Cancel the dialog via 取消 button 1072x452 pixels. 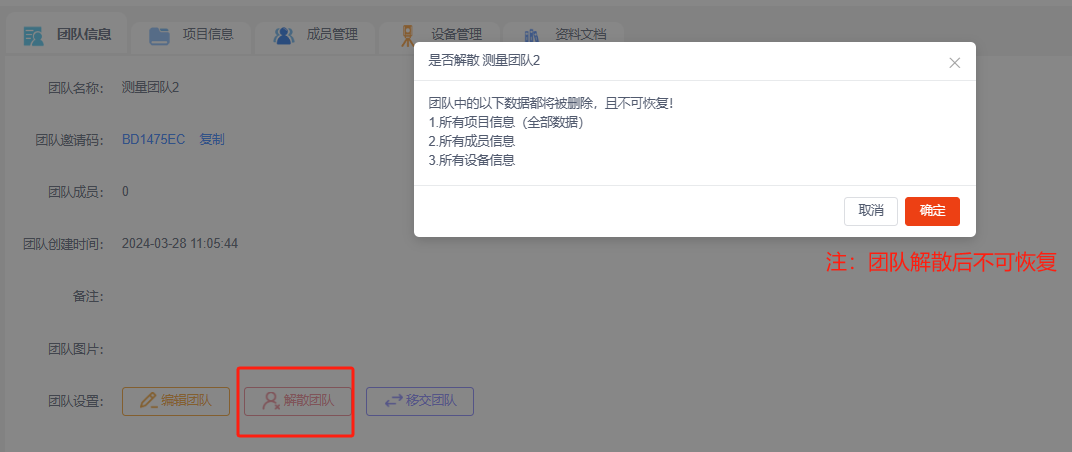click(x=870, y=211)
